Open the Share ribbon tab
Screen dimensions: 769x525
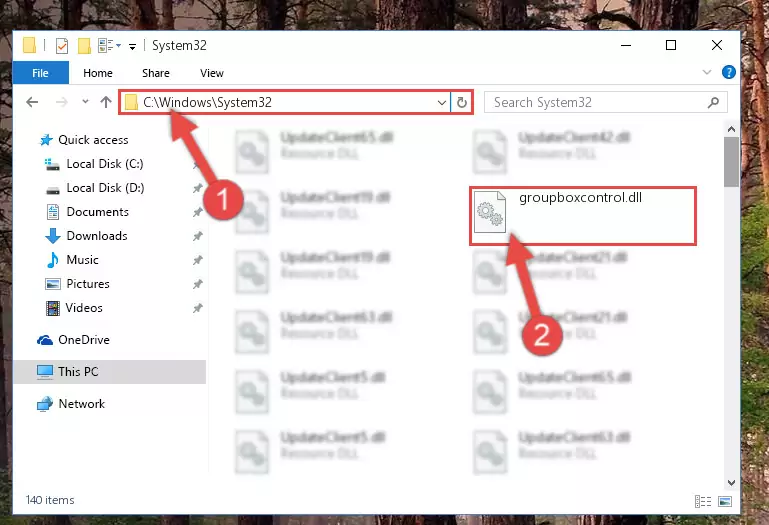pyautogui.click(x=156, y=73)
